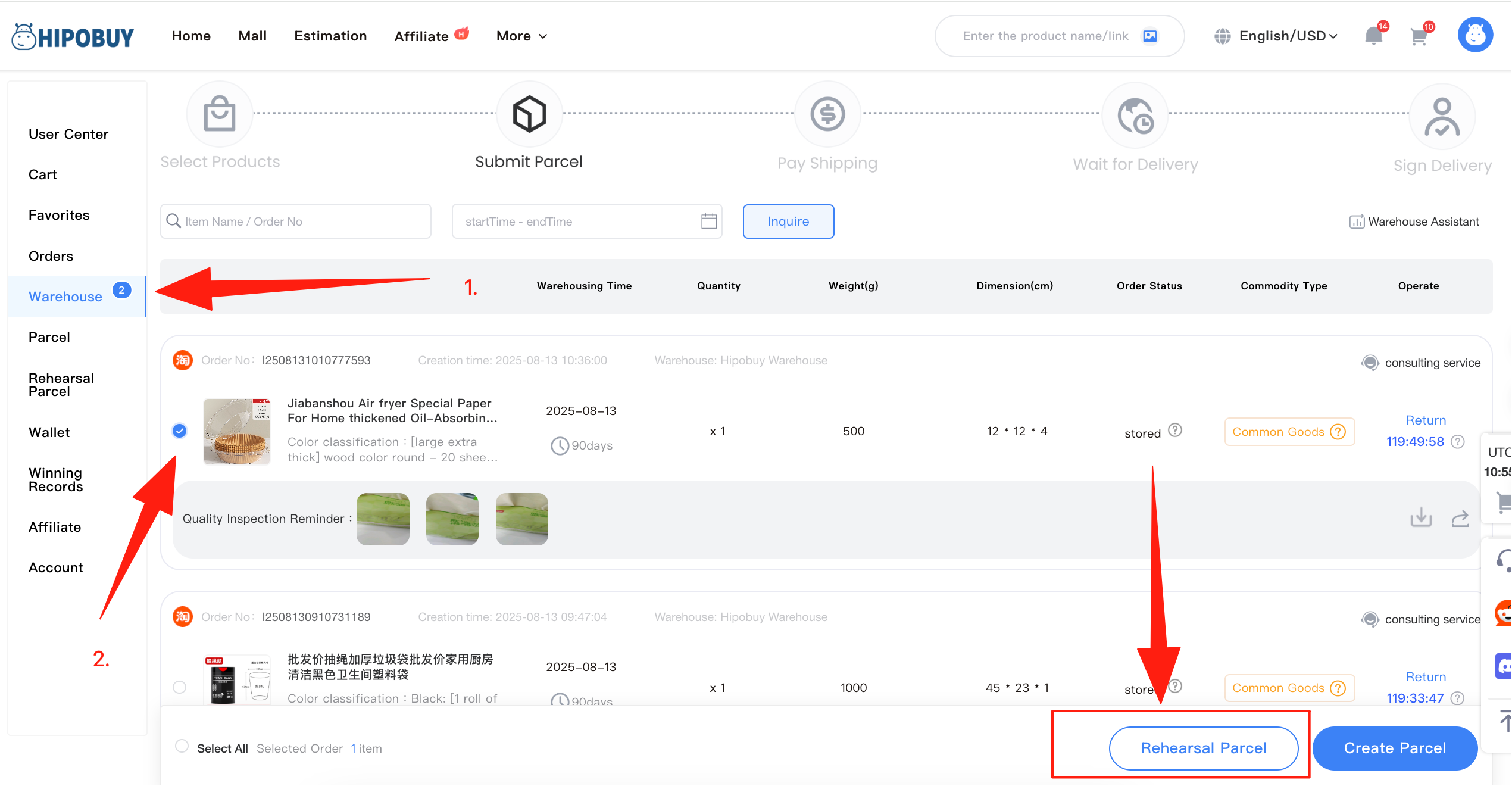The height and width of the screenshot is (786, 1512).
Task: Share the quality inspection photos
Action: pos(1460,519)
